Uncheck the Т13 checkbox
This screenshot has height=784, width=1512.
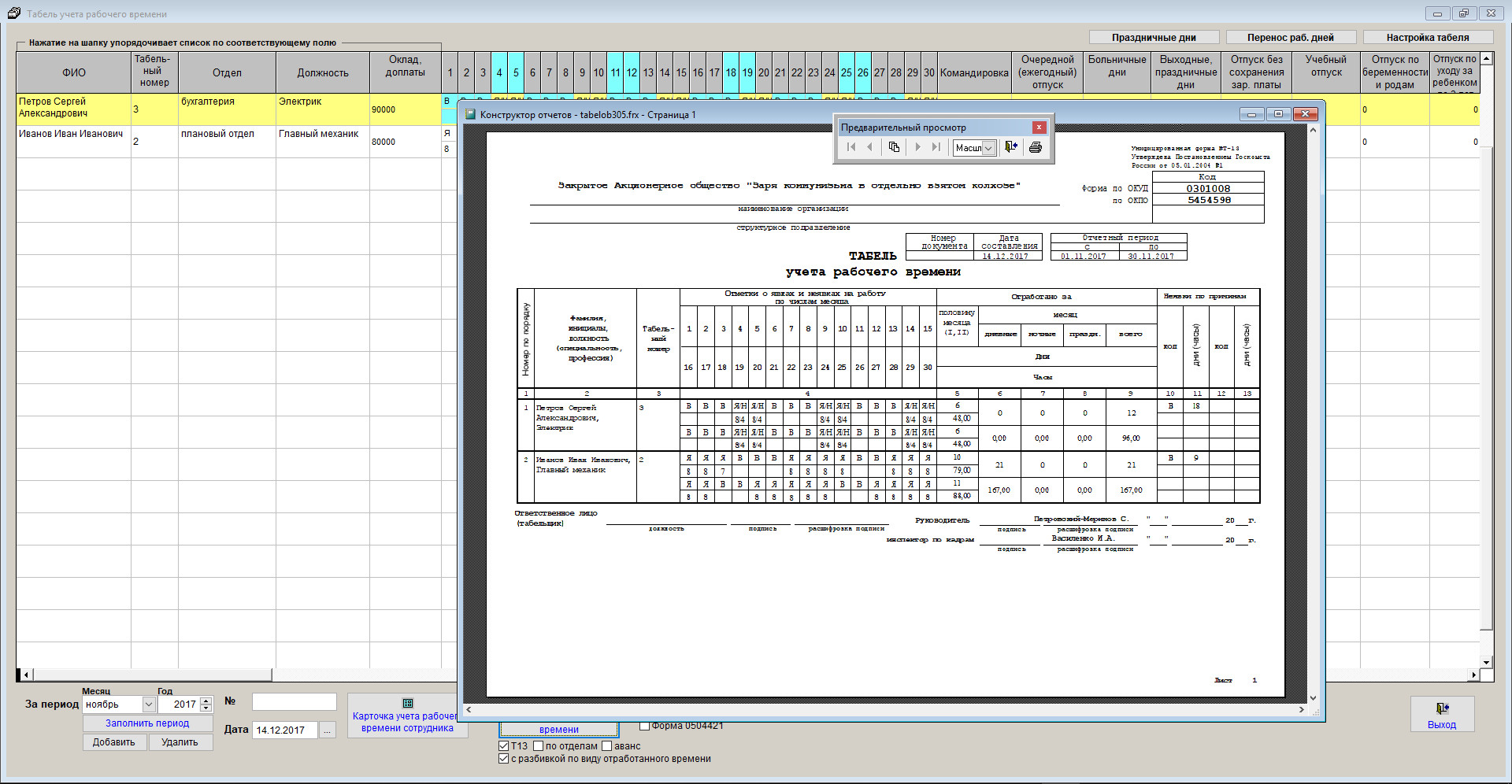point(504,745)
